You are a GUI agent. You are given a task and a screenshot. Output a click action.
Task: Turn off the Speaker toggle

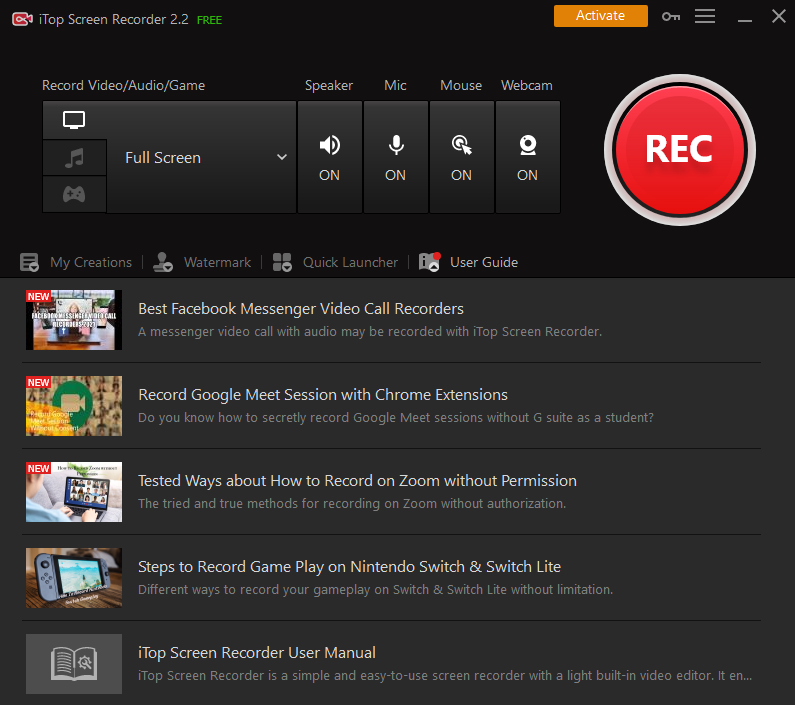(329, 157)
